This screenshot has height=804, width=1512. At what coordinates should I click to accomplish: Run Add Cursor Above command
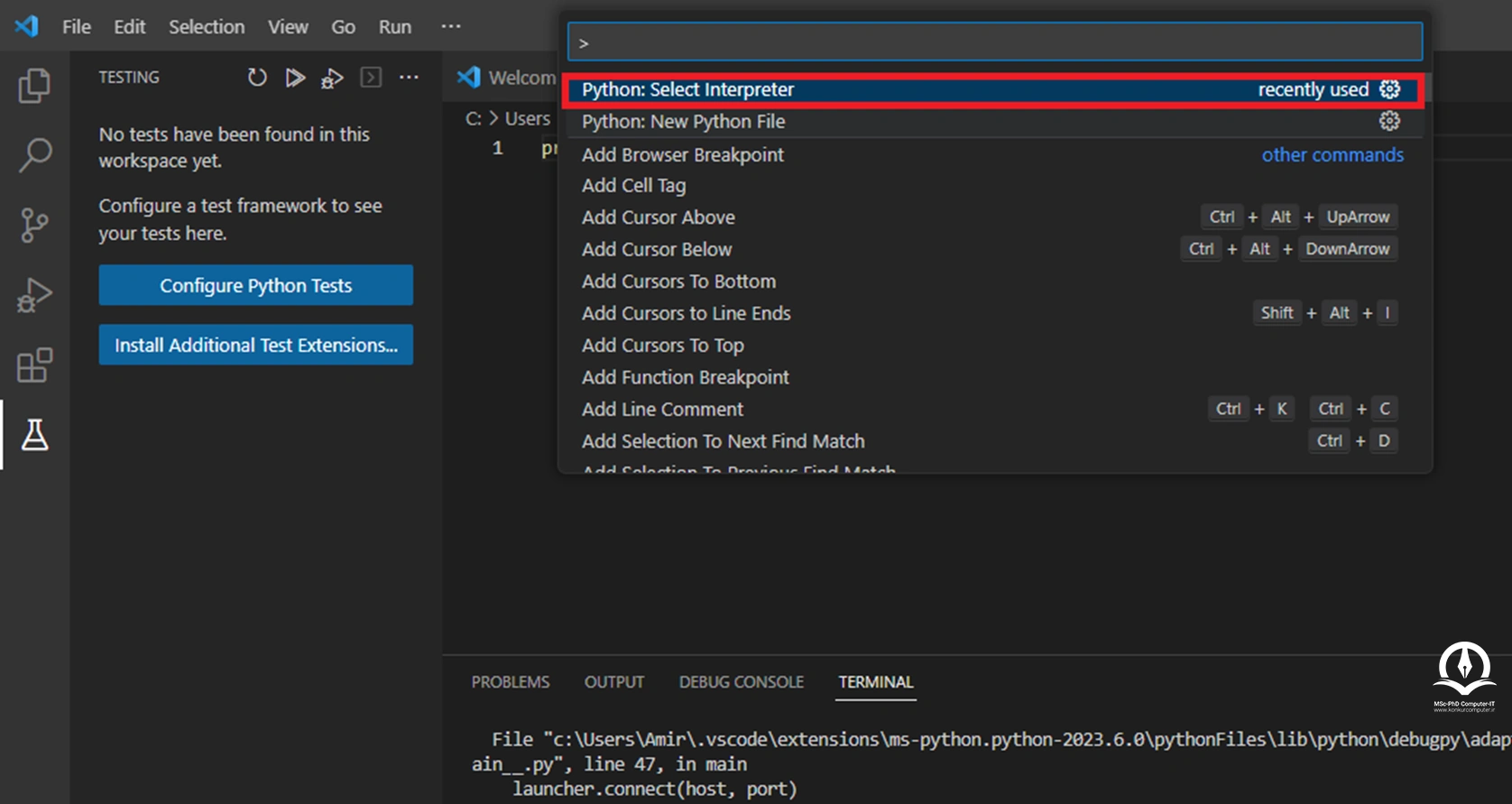pyautogui.click(x=993, y=217)
